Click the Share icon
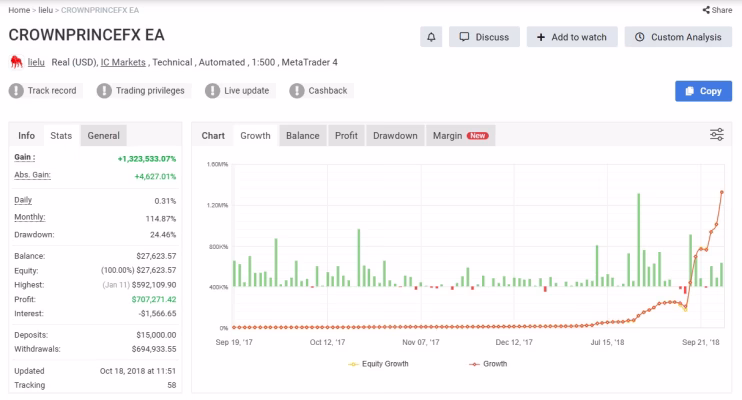Viewport: 742px width, 400px height. (706, 10)
